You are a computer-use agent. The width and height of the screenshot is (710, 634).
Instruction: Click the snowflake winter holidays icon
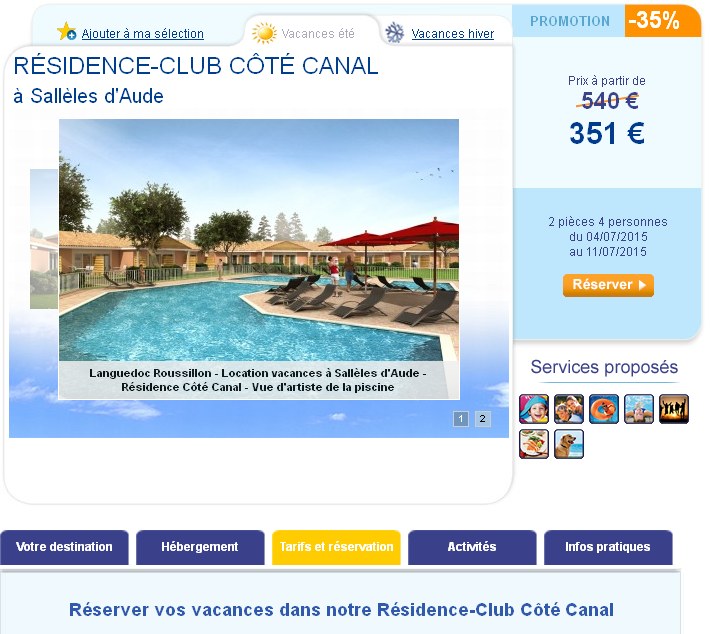pyautogui.click(x=394, y=33)
